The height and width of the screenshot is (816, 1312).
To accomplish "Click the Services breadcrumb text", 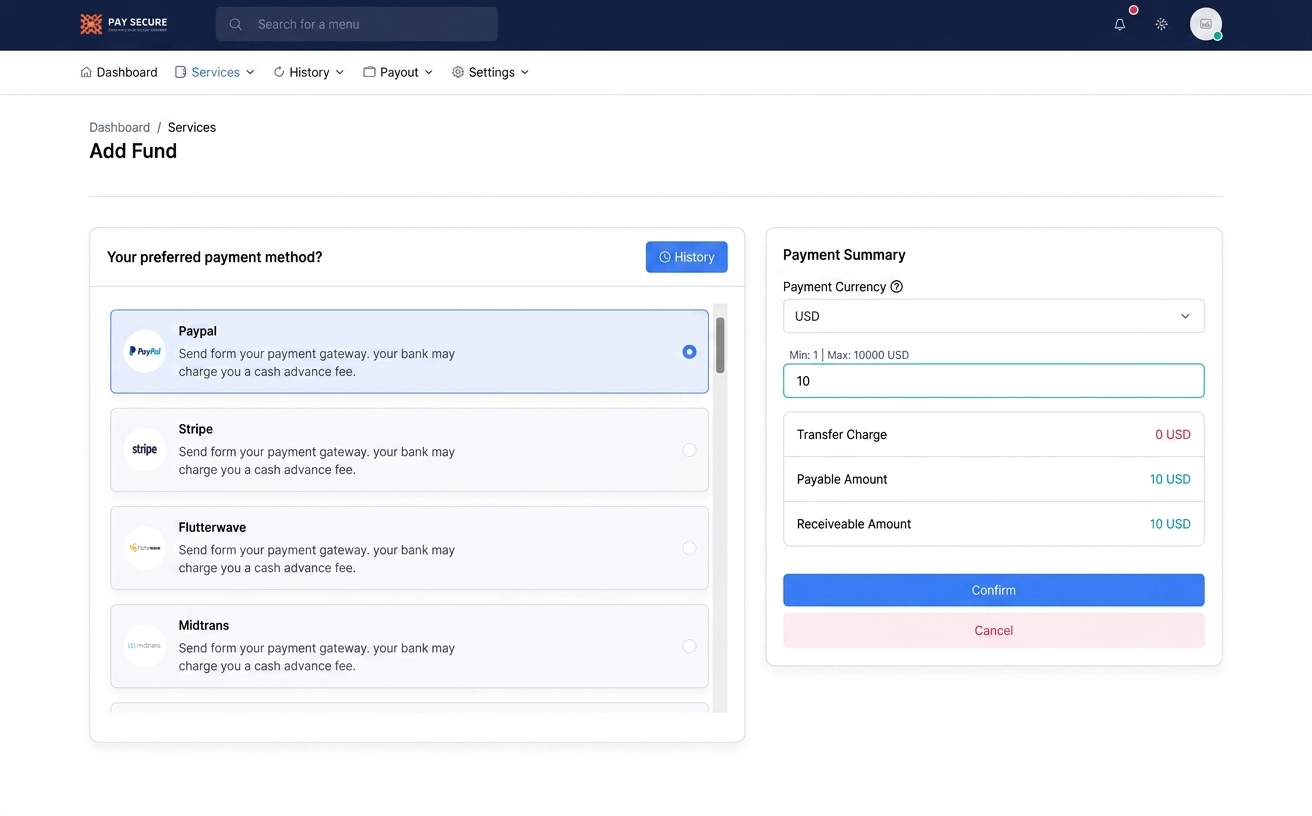I will (x=192, y=127).
